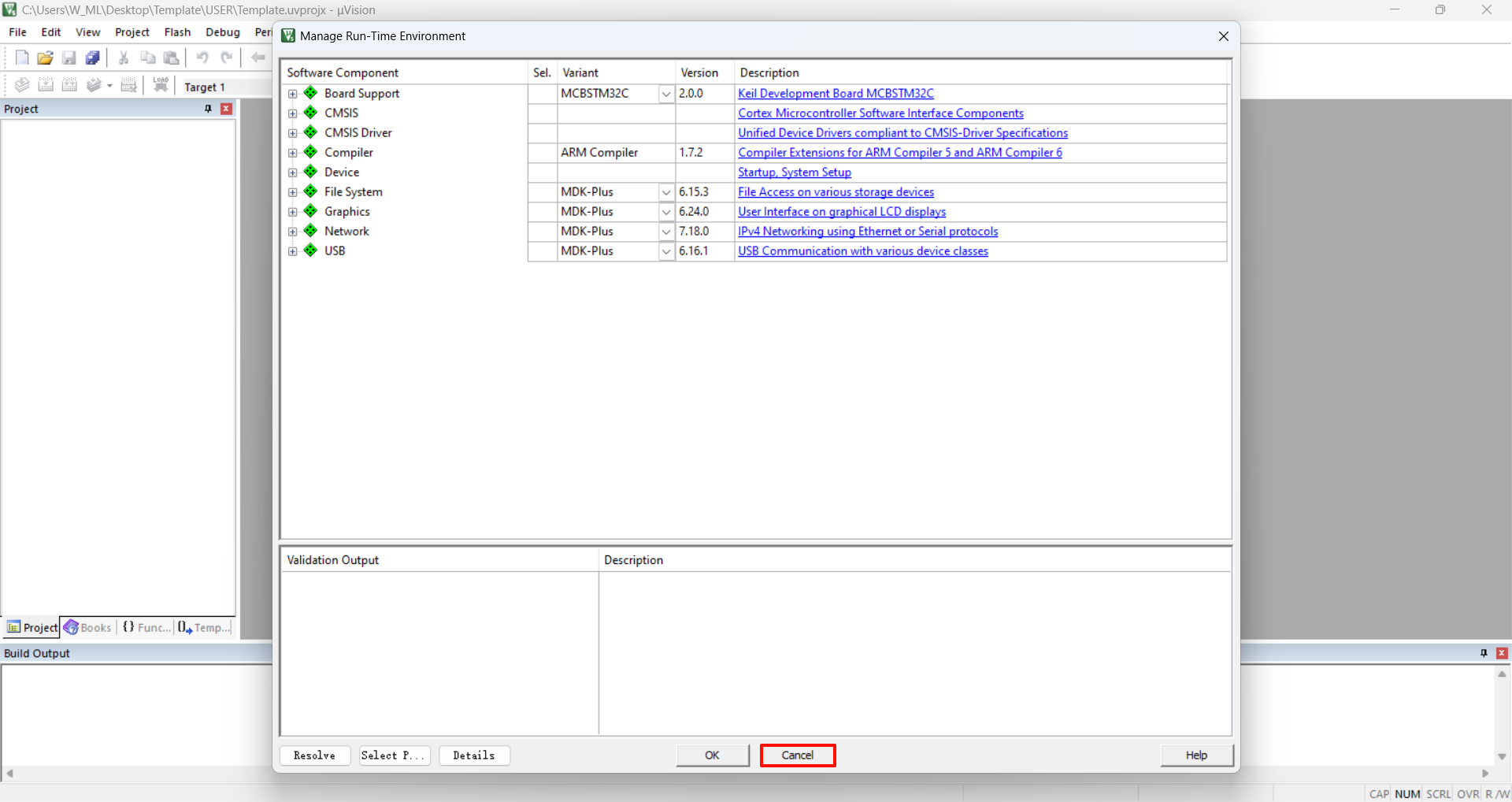Redo the edit via toolbar arrow
The height and width of the screenshot is (802, 1512).
coord(227,58)
